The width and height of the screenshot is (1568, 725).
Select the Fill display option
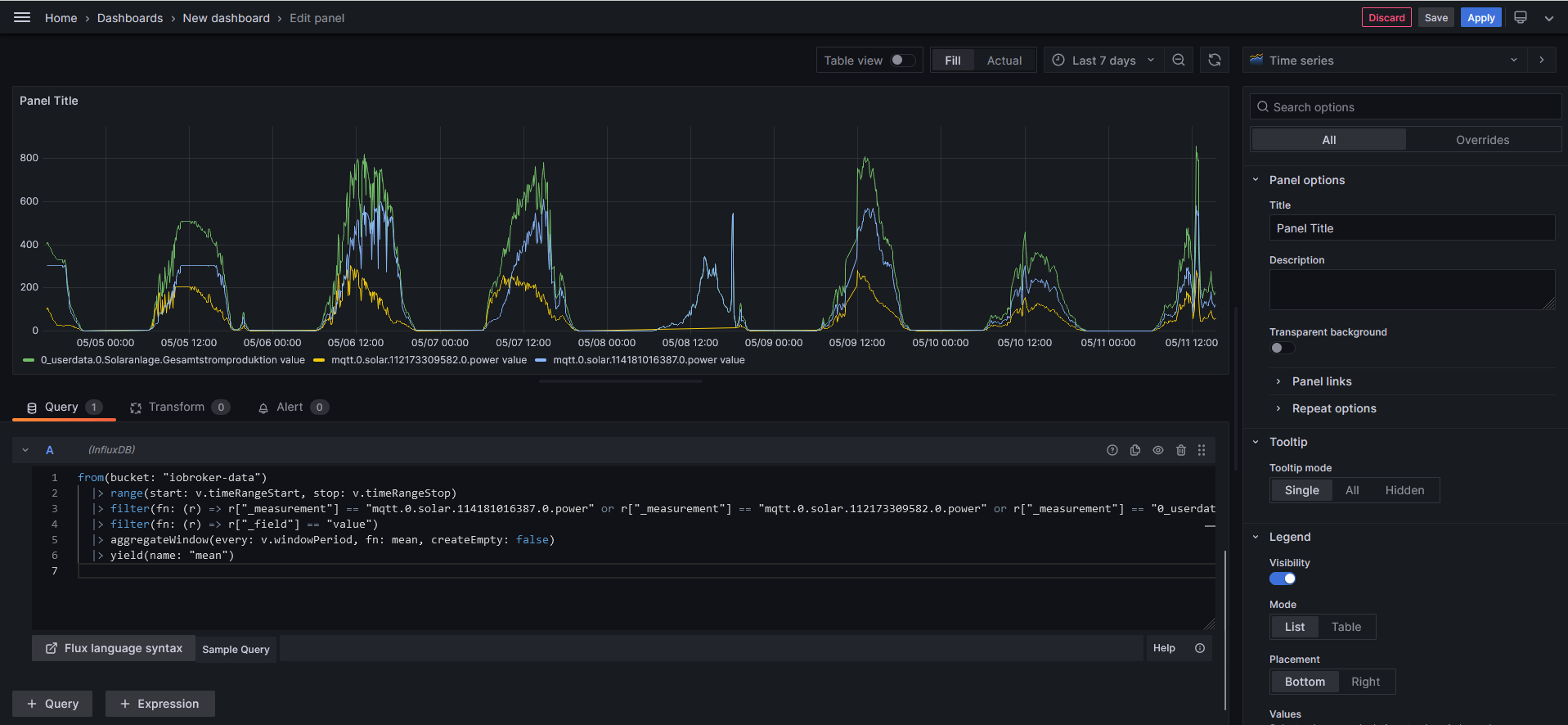953,61
